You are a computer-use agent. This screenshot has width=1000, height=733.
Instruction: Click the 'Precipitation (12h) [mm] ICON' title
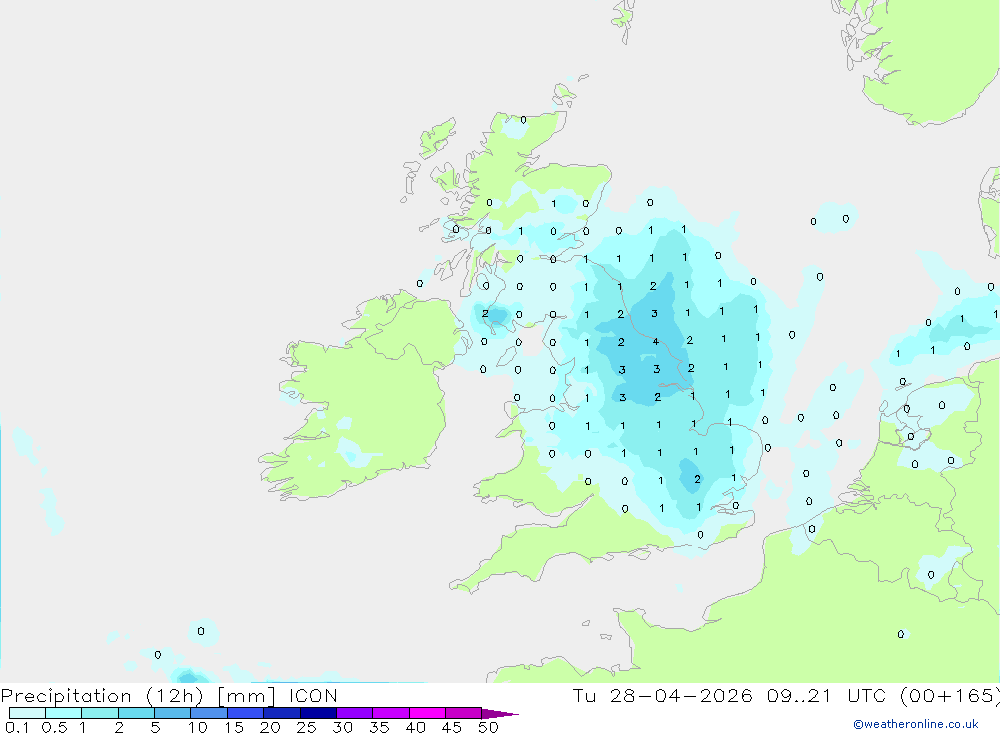pos(169,695)
